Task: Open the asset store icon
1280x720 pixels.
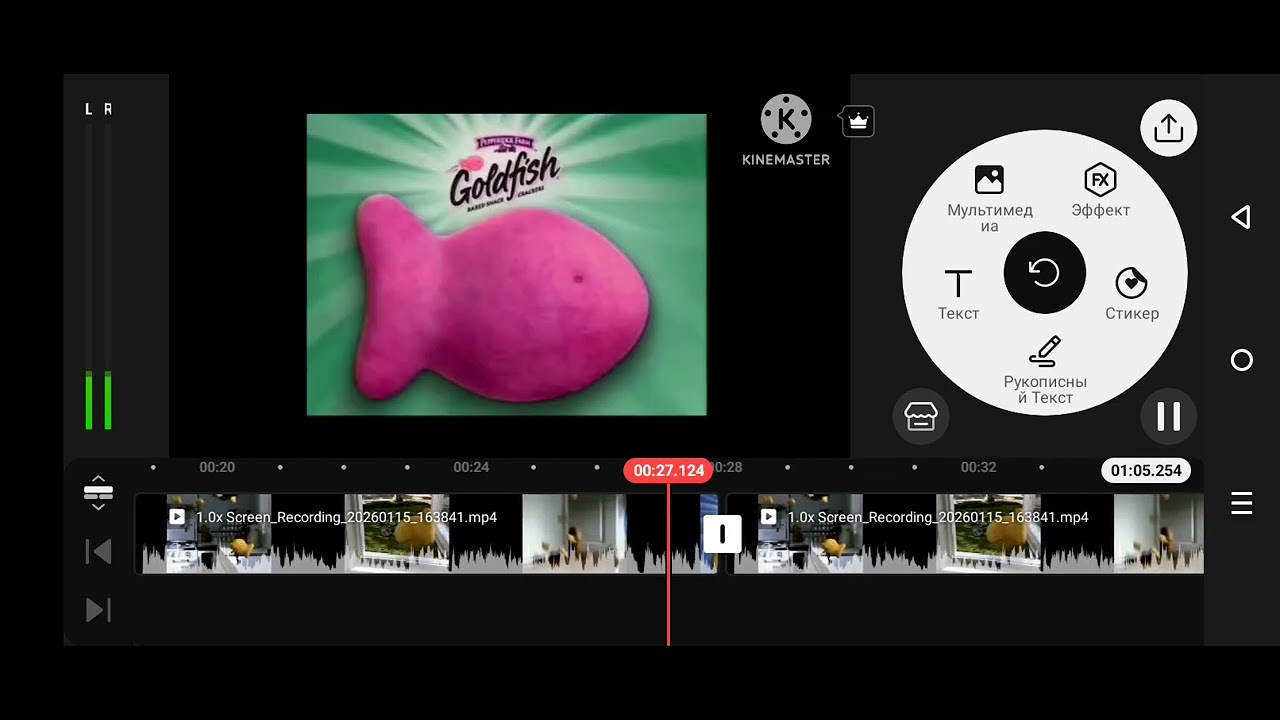Action: [920, 416]
